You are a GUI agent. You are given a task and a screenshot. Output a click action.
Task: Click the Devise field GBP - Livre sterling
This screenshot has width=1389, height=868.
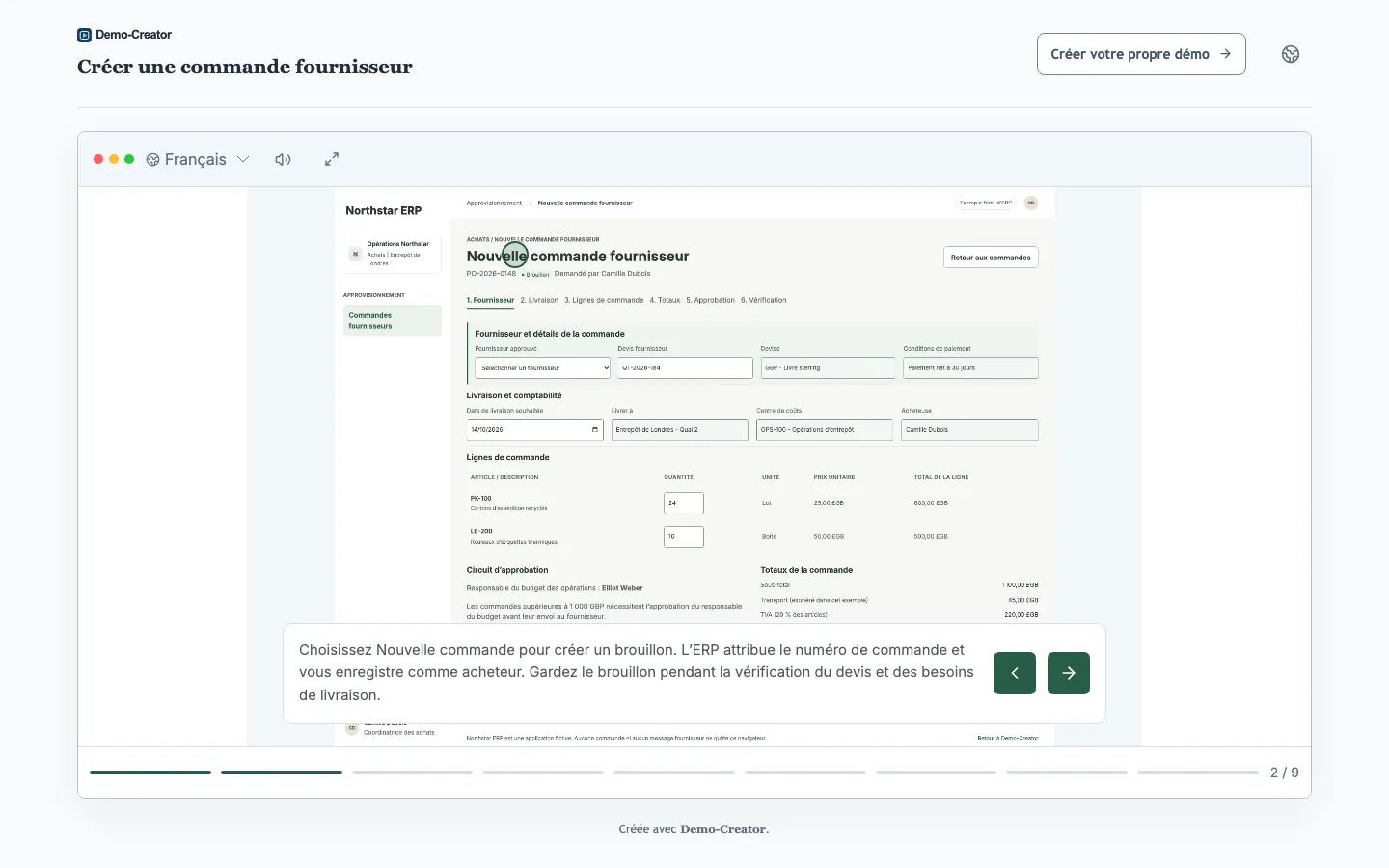(828, 367)
